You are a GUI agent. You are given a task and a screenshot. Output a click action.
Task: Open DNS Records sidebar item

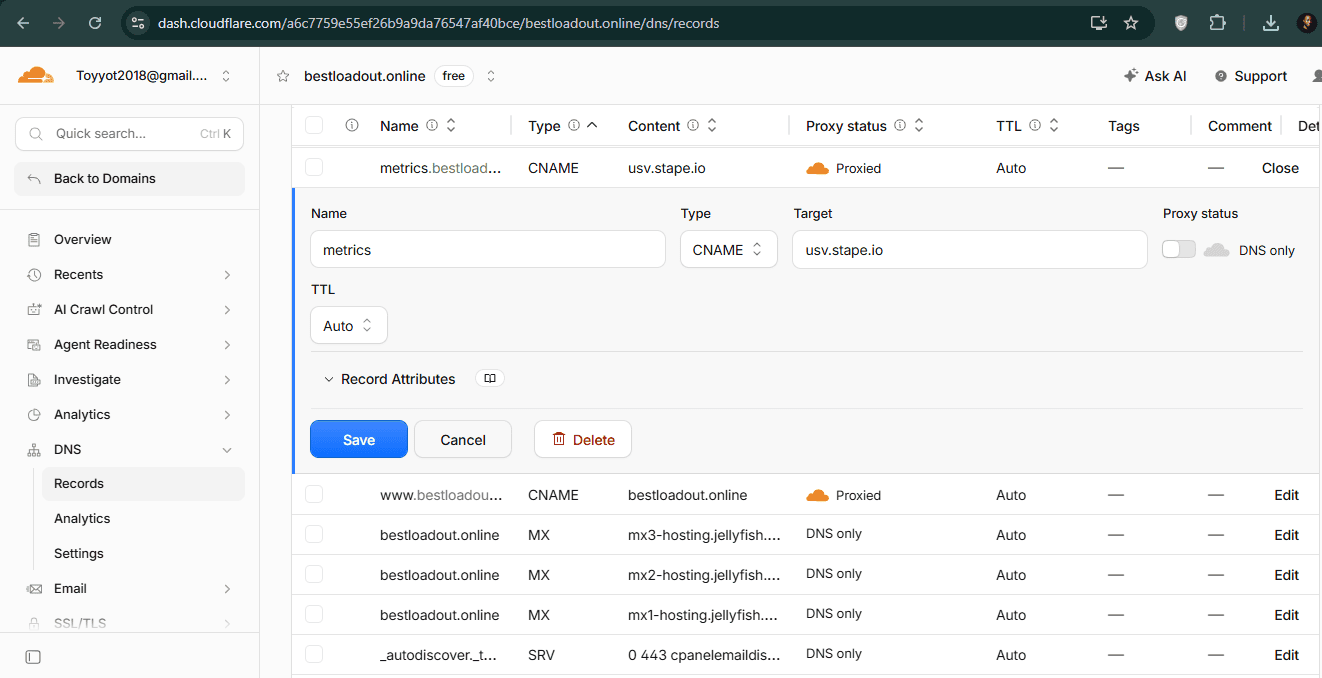(143, 483)
